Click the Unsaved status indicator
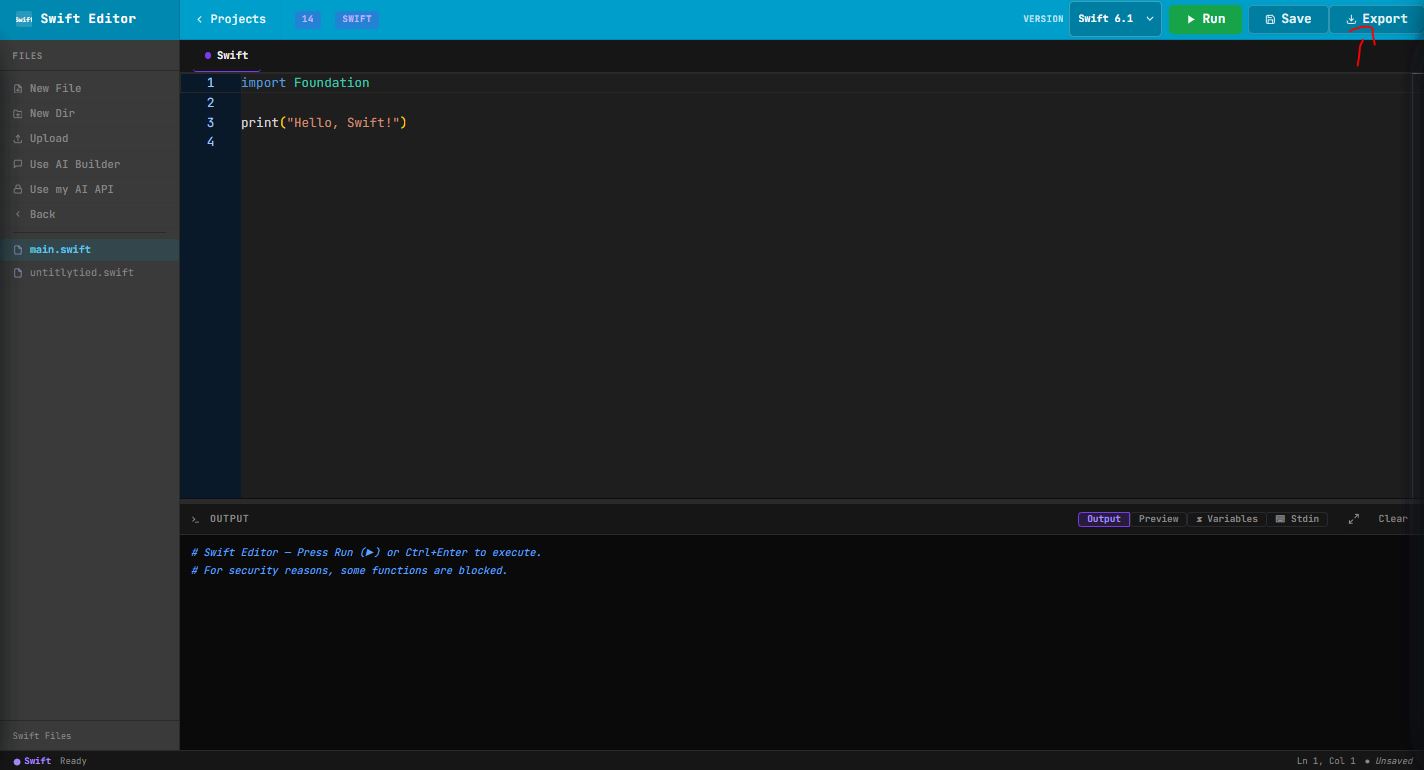Viewport: 1424px width, 770px height. click(1389, 761)
